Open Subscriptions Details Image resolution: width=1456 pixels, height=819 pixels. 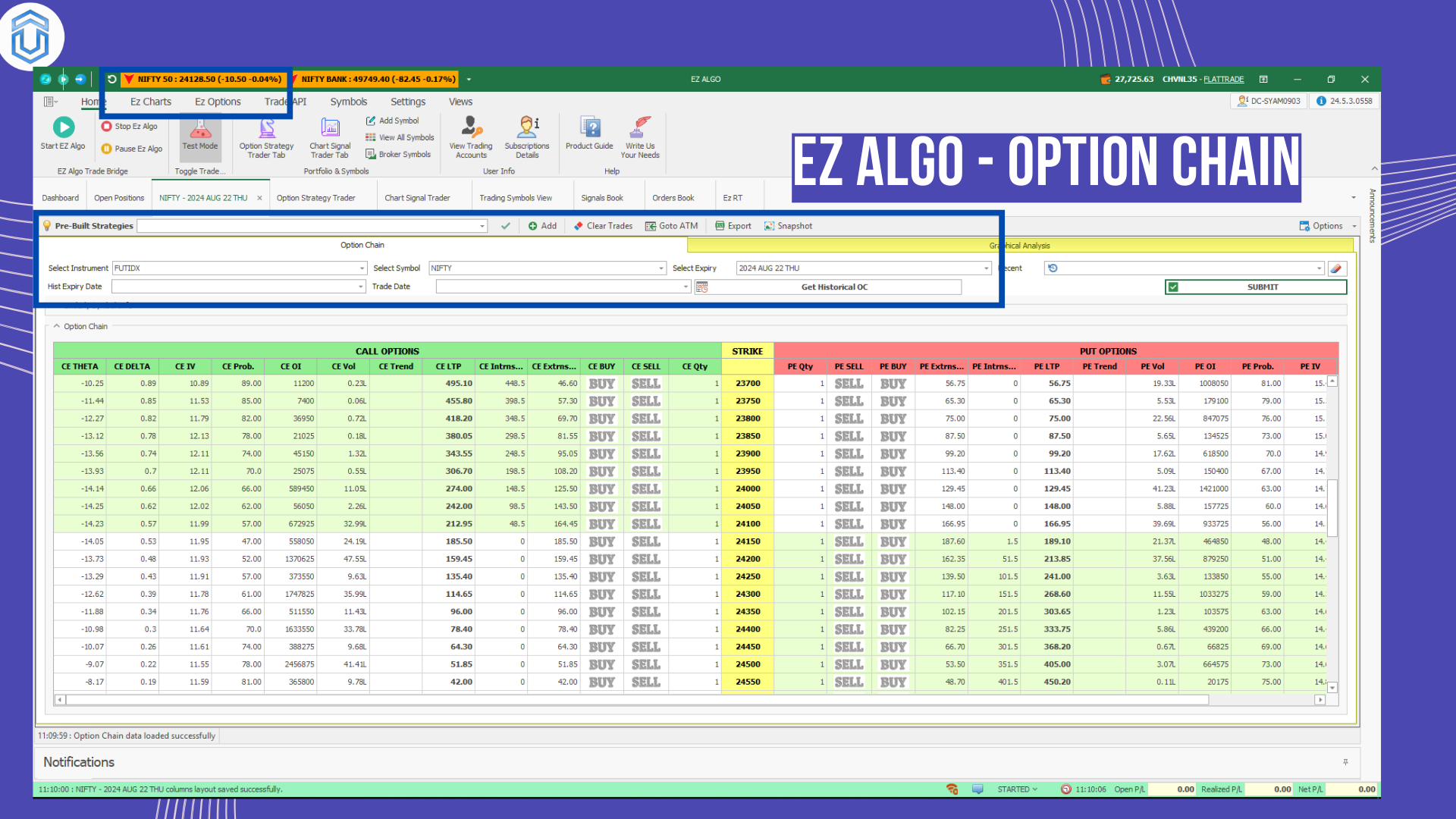[527, 138]
